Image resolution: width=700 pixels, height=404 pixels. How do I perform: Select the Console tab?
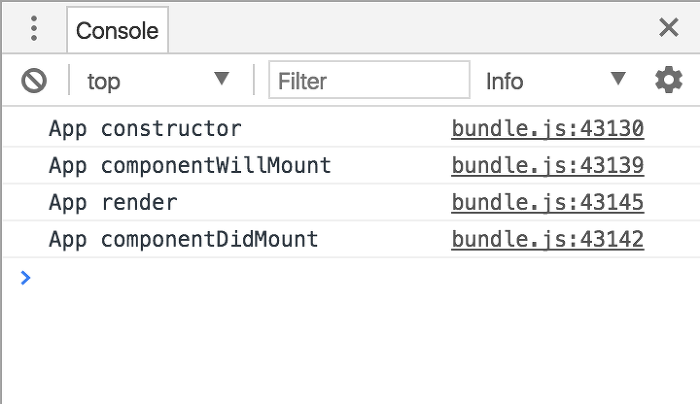[x=117, y=30]
